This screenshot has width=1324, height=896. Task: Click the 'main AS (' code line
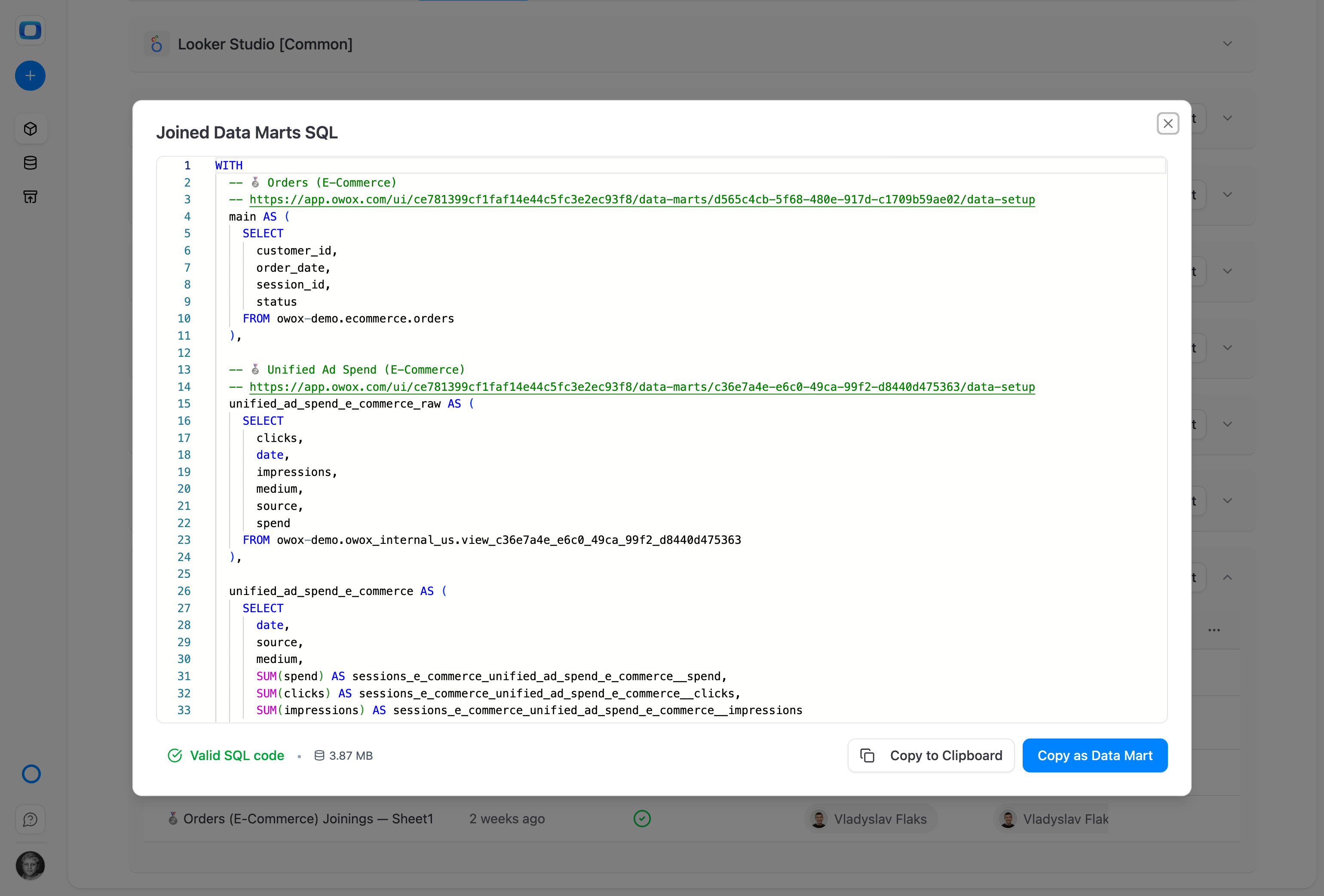259,217
